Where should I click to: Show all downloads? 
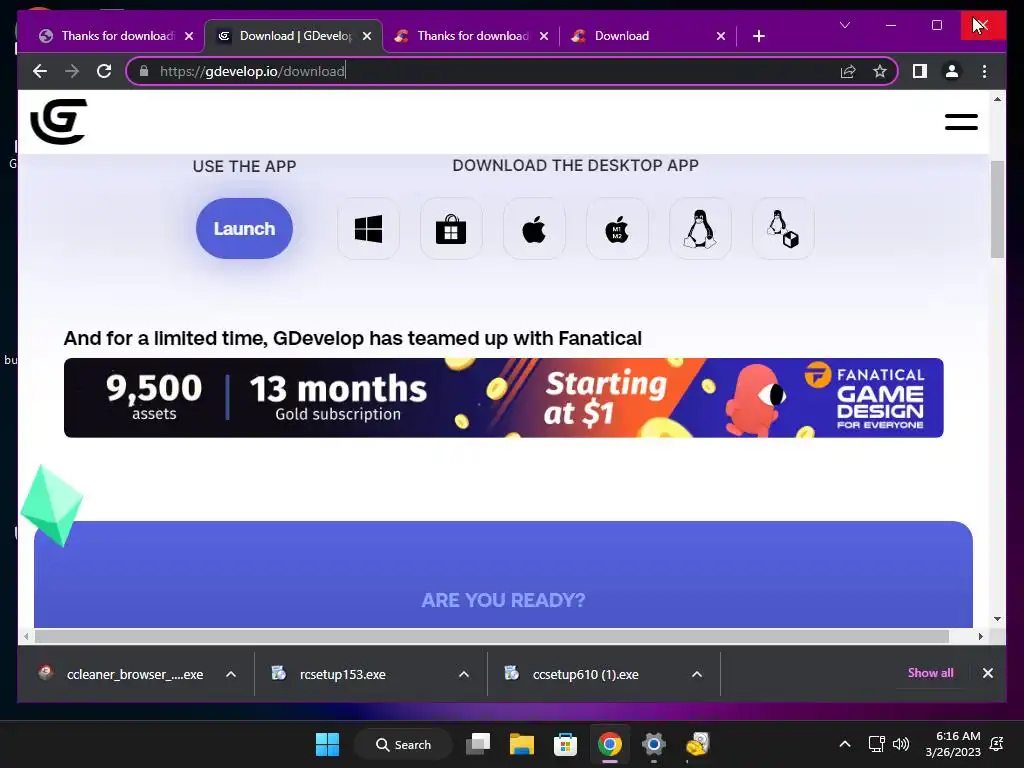(930, 673)
